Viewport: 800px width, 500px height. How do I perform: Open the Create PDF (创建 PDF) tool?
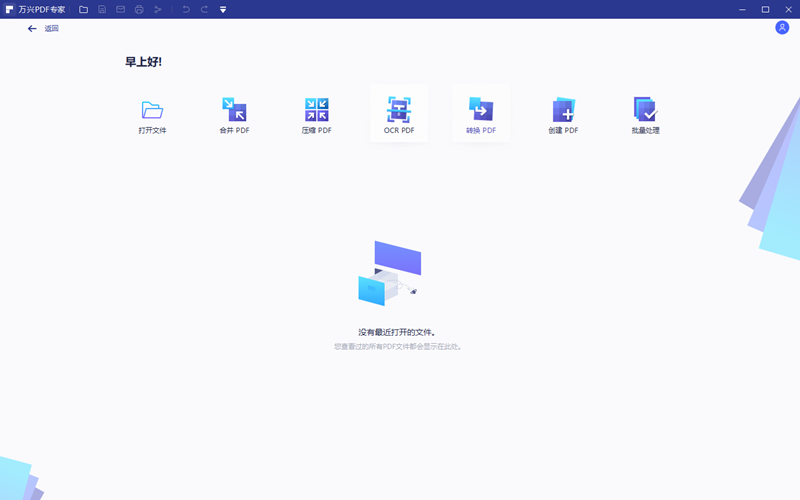pyautogui.click(x=563, y=111)
